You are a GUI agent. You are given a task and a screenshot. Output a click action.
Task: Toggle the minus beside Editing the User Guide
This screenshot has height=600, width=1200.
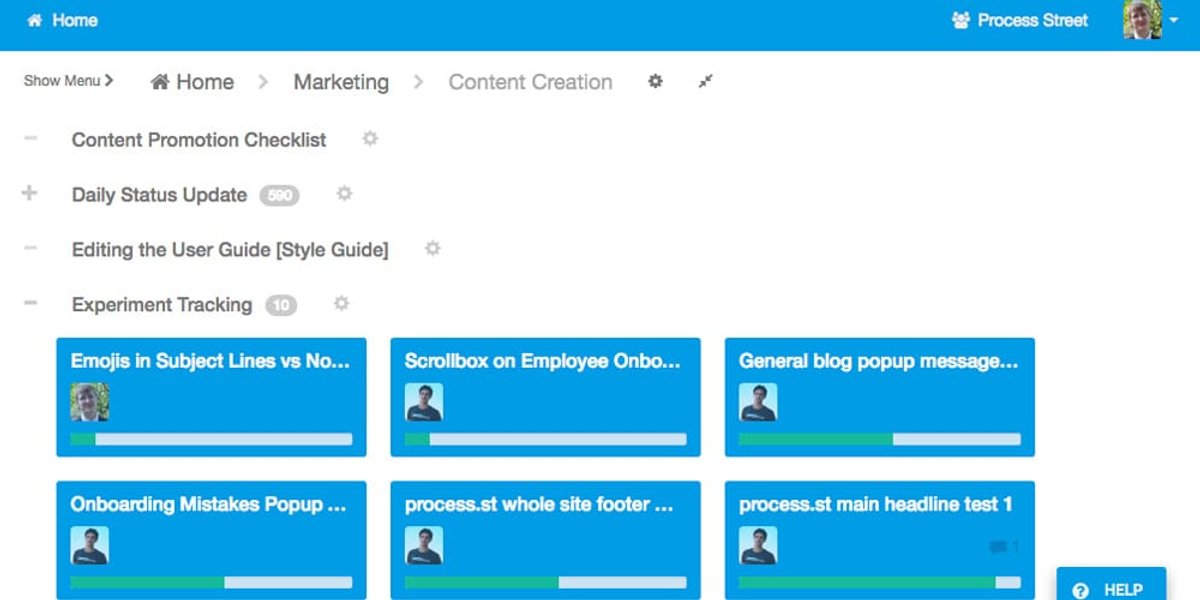(x=30, y=248)
